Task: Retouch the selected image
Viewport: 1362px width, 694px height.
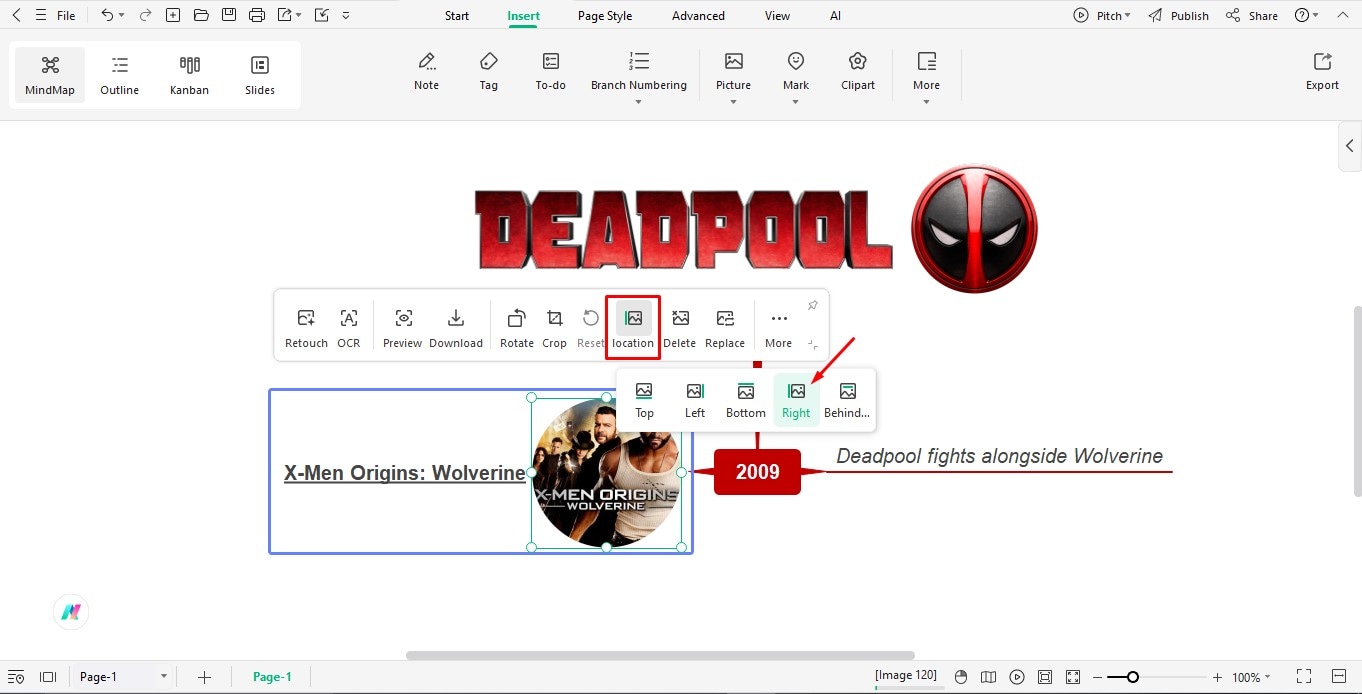Action: [x=306, y=329]
